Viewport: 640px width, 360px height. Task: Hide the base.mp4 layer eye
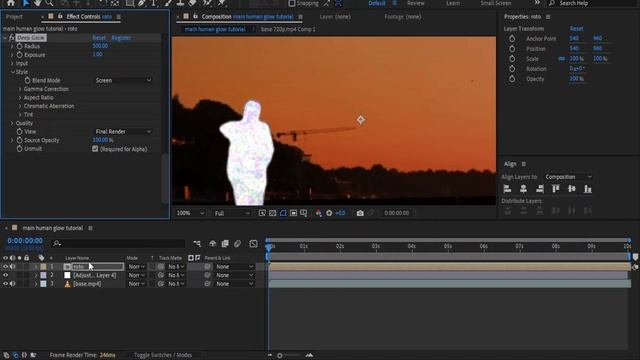pyautogui.click(x=5, y=284)
